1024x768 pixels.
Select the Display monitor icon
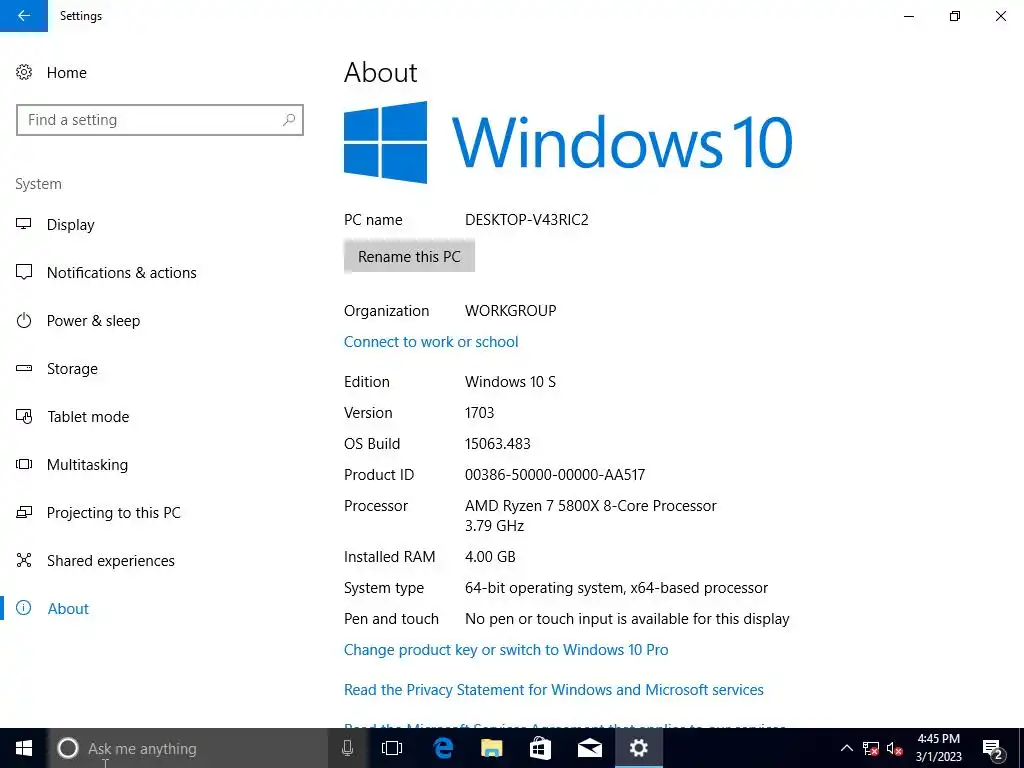[24, 224]
